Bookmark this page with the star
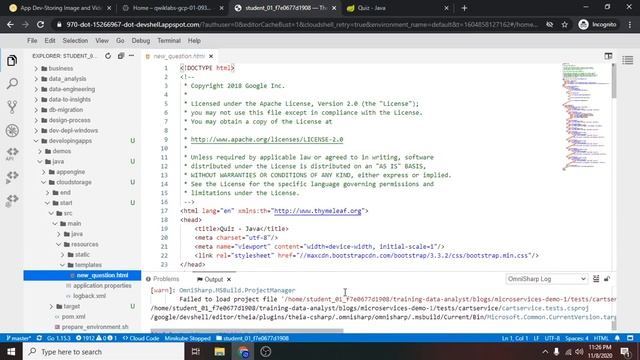The width and height of the screenshot is (640, 360). (564, 24)
